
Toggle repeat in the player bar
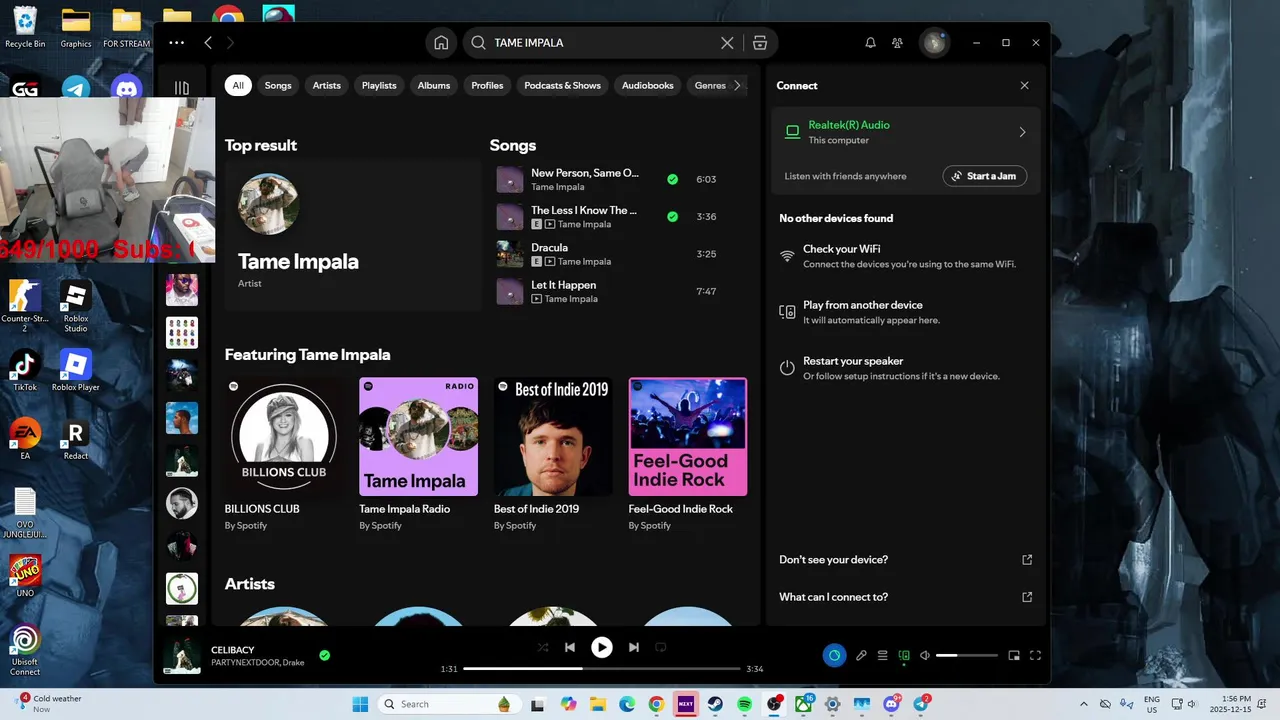coord(661,647)
